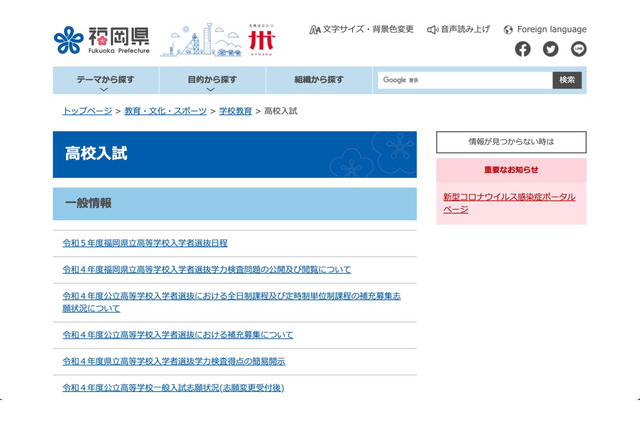Open 新型コロナウイルス感染症ポータルページ link

[509, 203]
